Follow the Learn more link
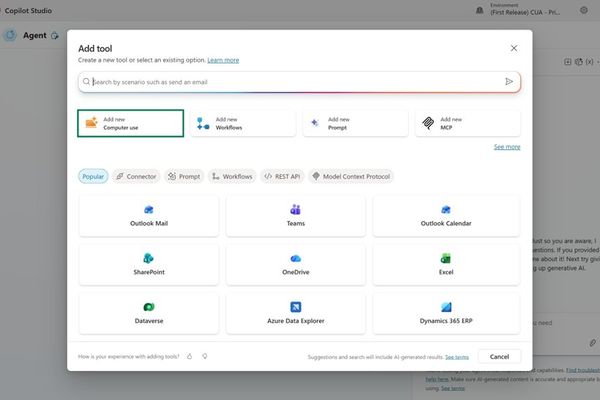 [x=223, y=60]
